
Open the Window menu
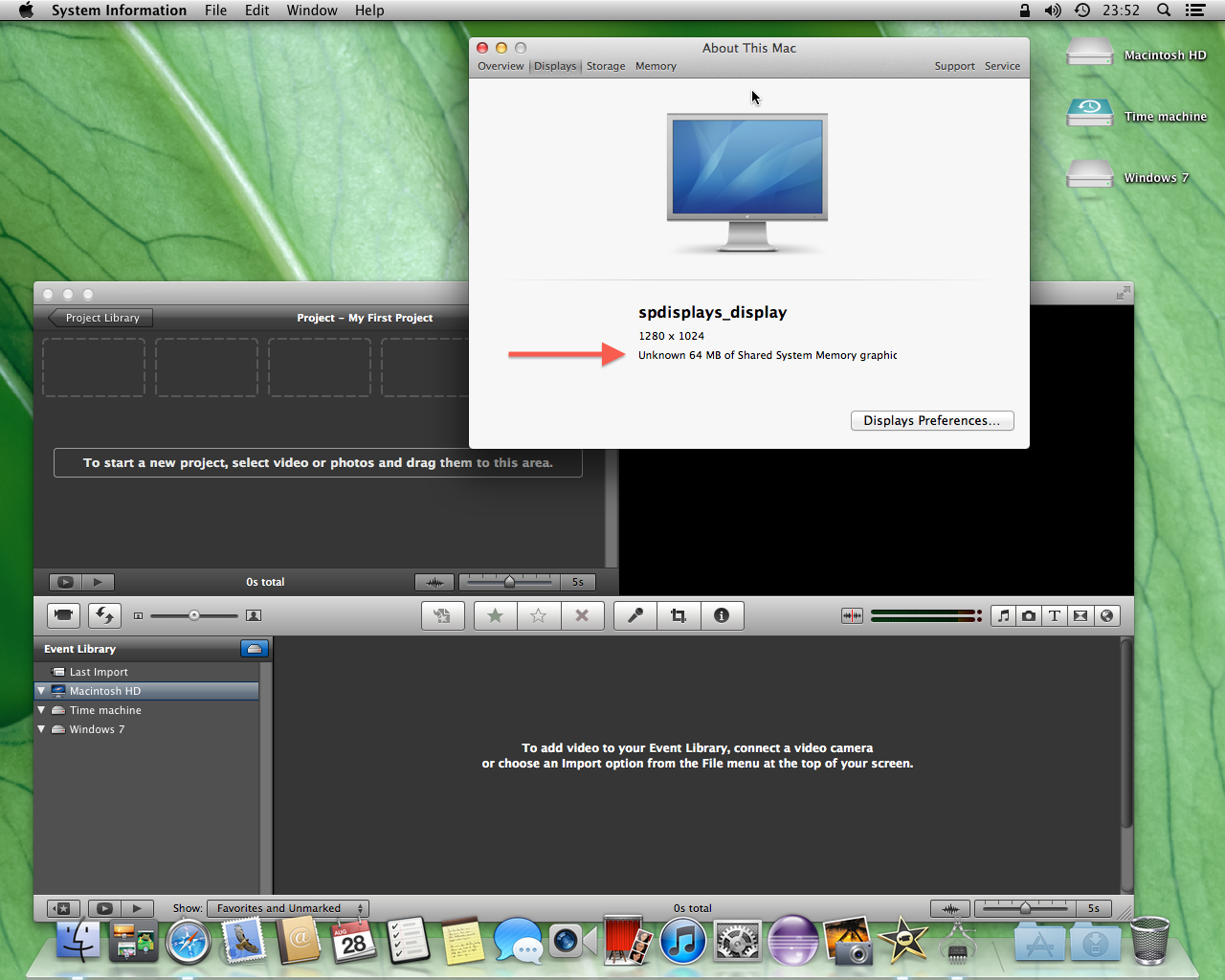tap(312, 11)
